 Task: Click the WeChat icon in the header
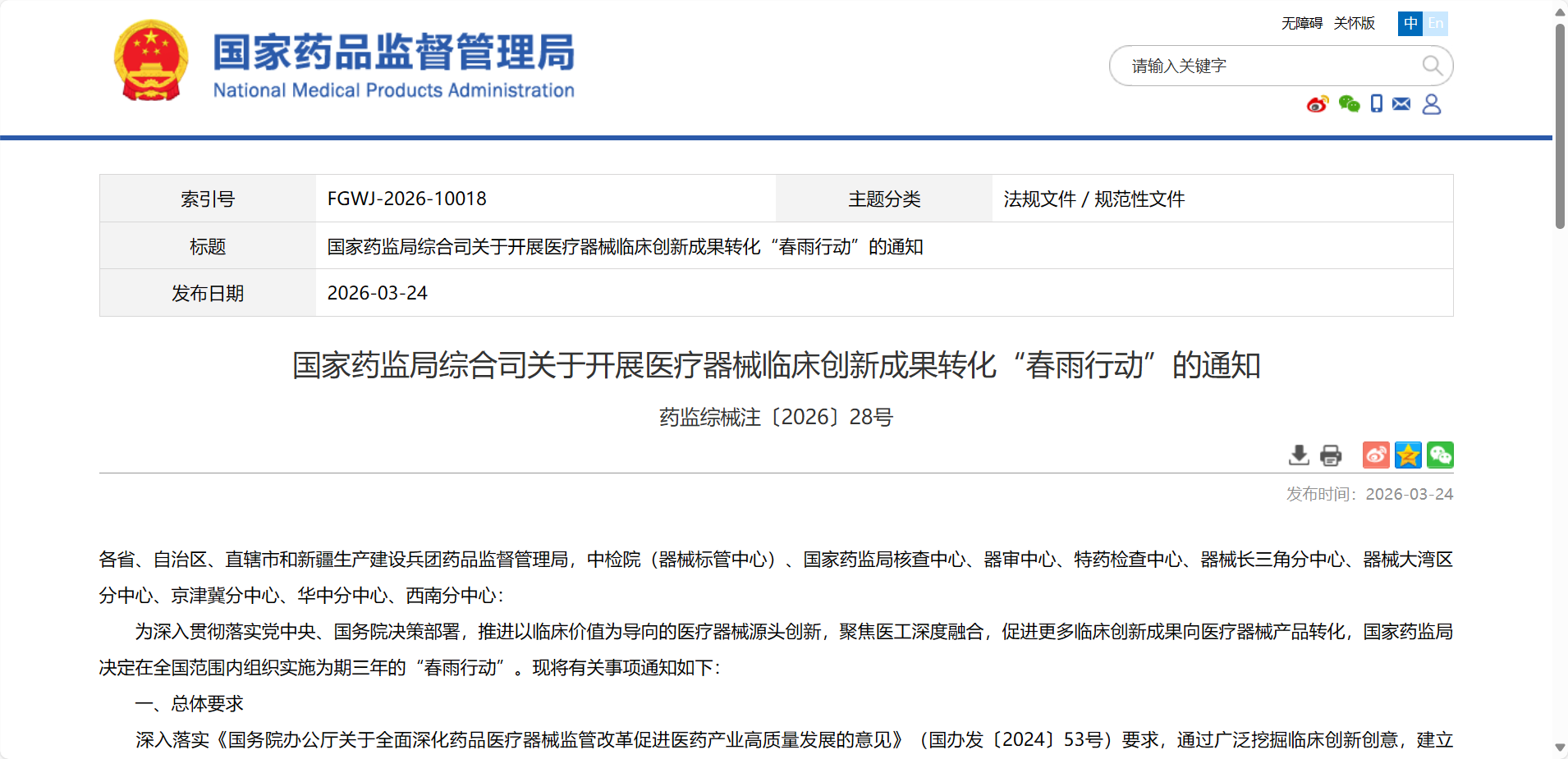tap(1349, 104)
